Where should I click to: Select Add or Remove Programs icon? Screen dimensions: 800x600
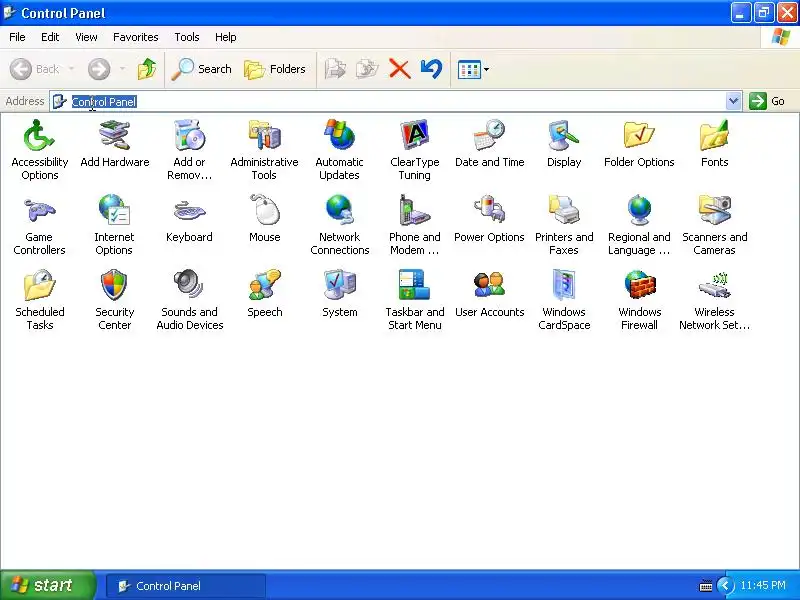tap(189, 136)
